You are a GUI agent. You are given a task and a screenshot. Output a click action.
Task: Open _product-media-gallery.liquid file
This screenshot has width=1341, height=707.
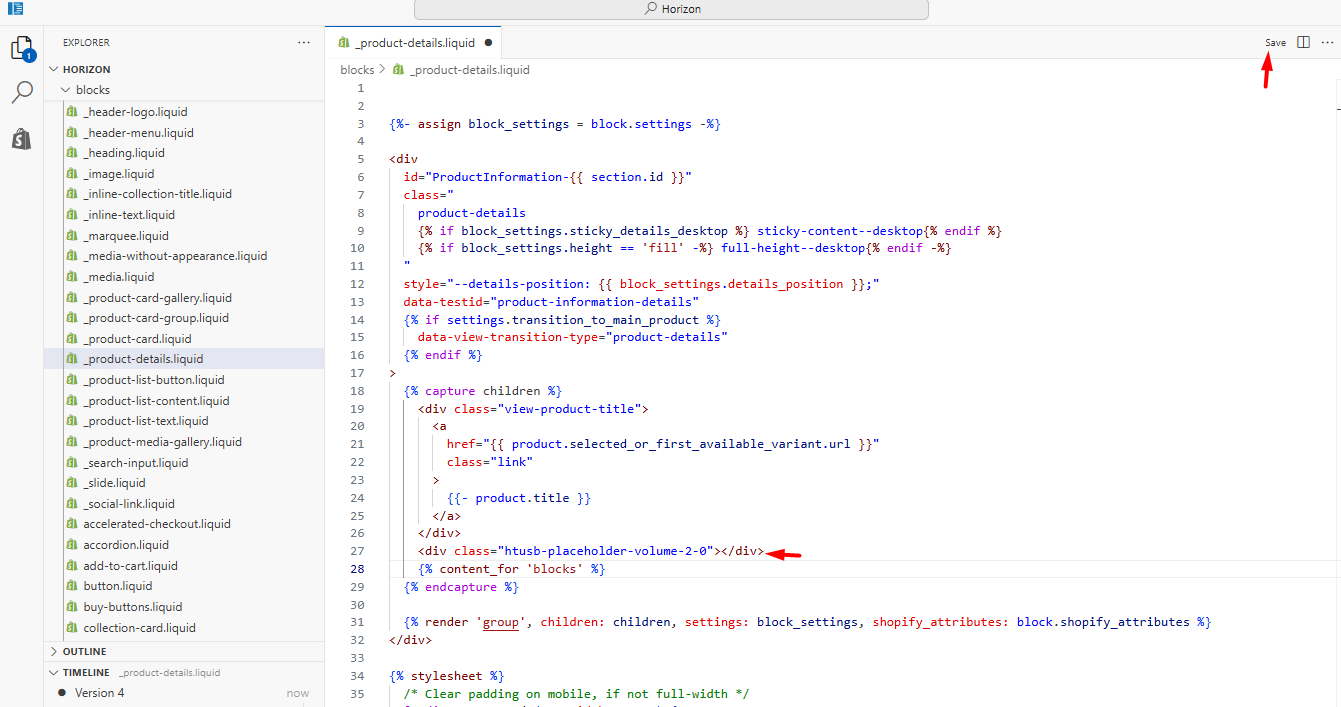coord(162,442)
